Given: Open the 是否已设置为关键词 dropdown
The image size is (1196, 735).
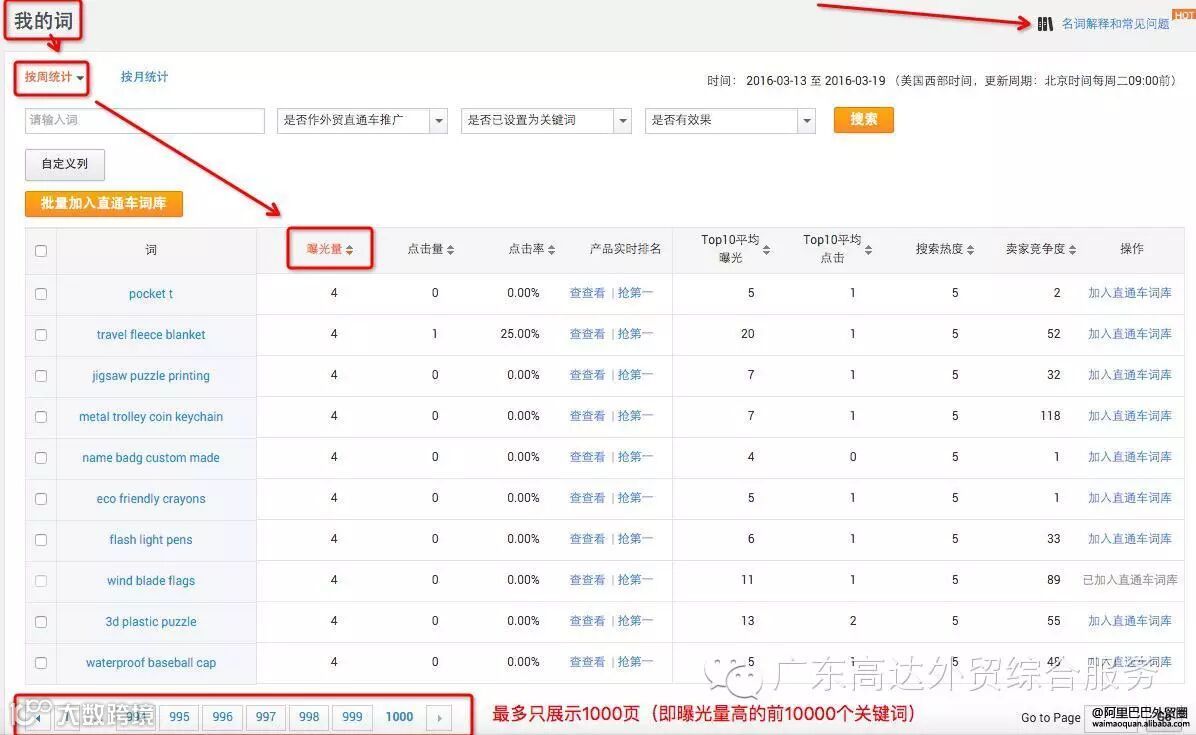Looking at the screenshot, I should [623, 120].
